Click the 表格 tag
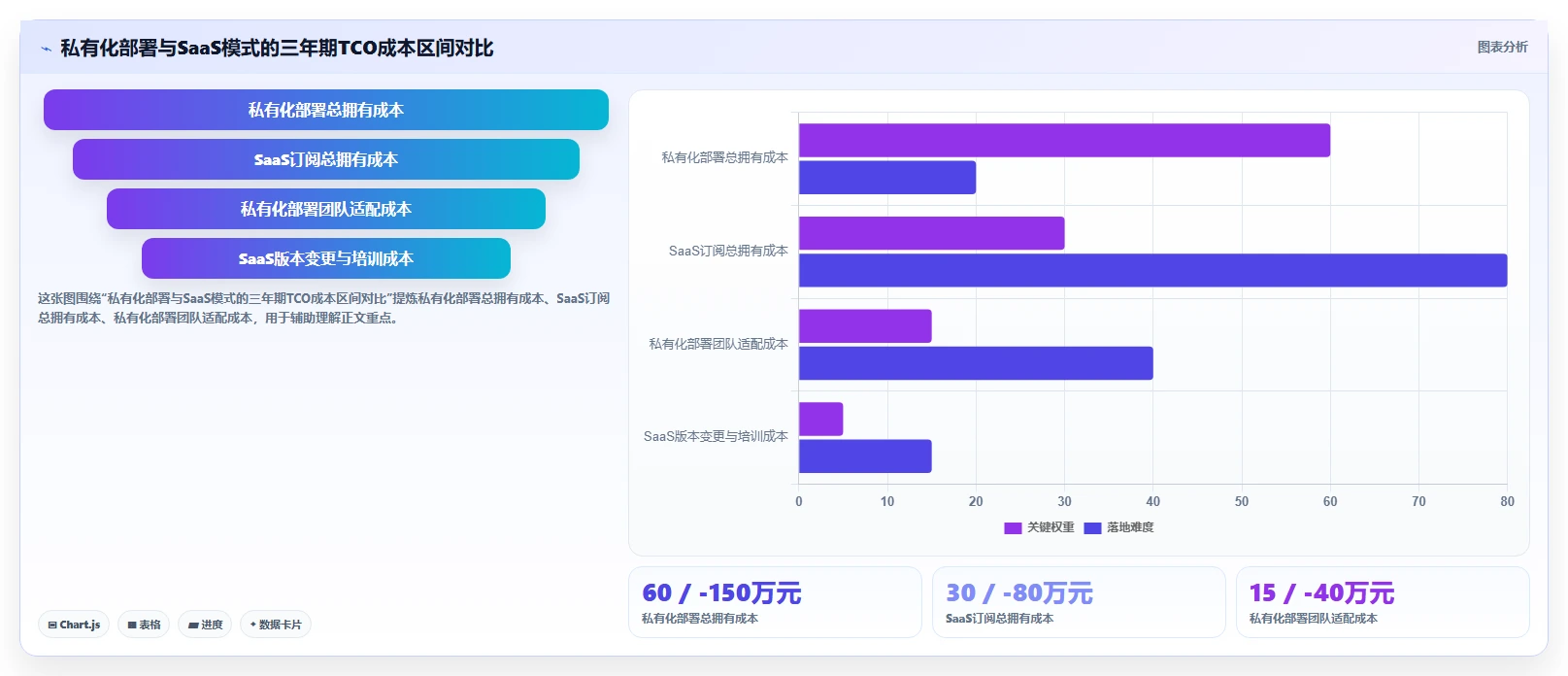The width and height of the screenshot is (1568, 676). pyautogui.click(x=144, y=625)
